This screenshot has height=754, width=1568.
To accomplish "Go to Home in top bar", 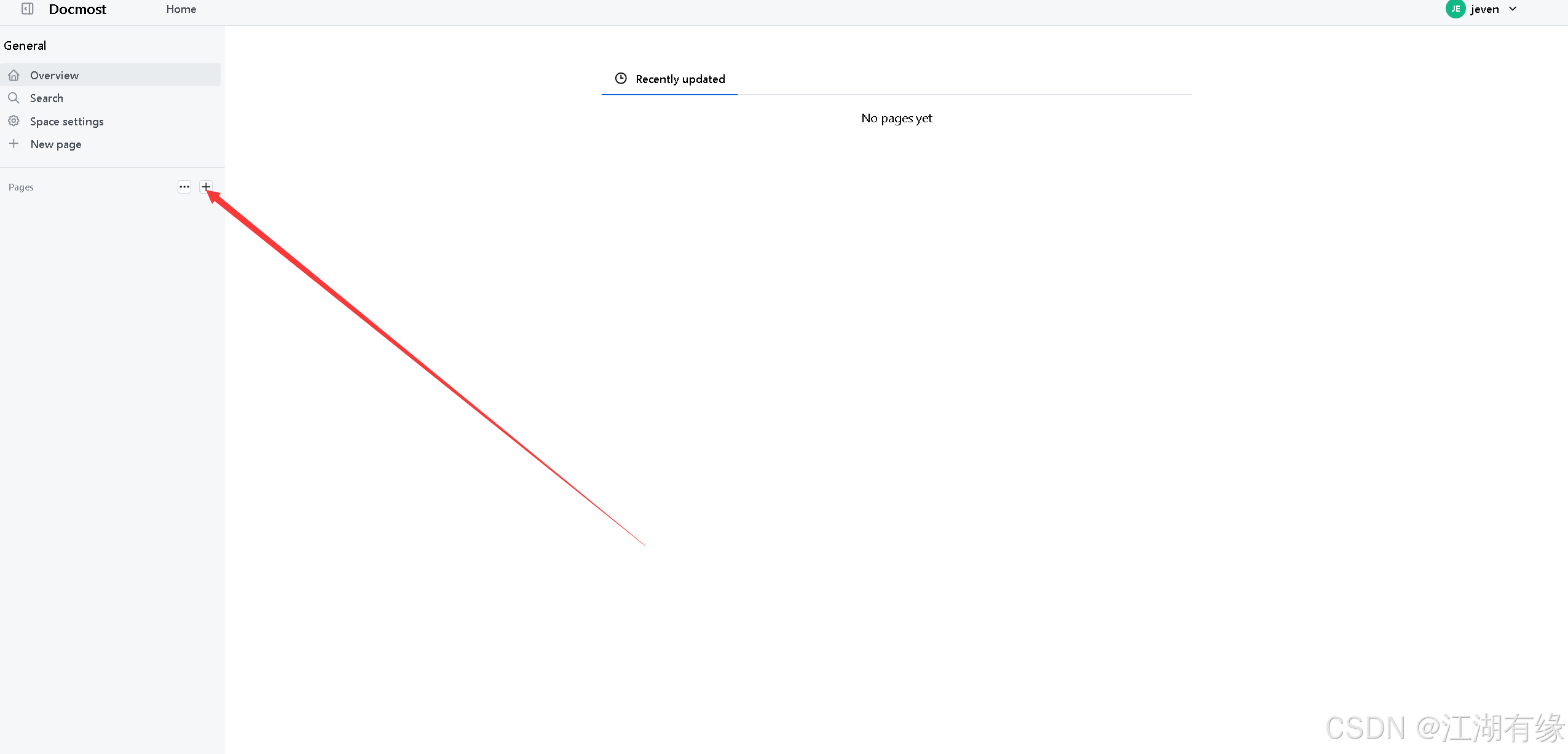I will (181, 9).
